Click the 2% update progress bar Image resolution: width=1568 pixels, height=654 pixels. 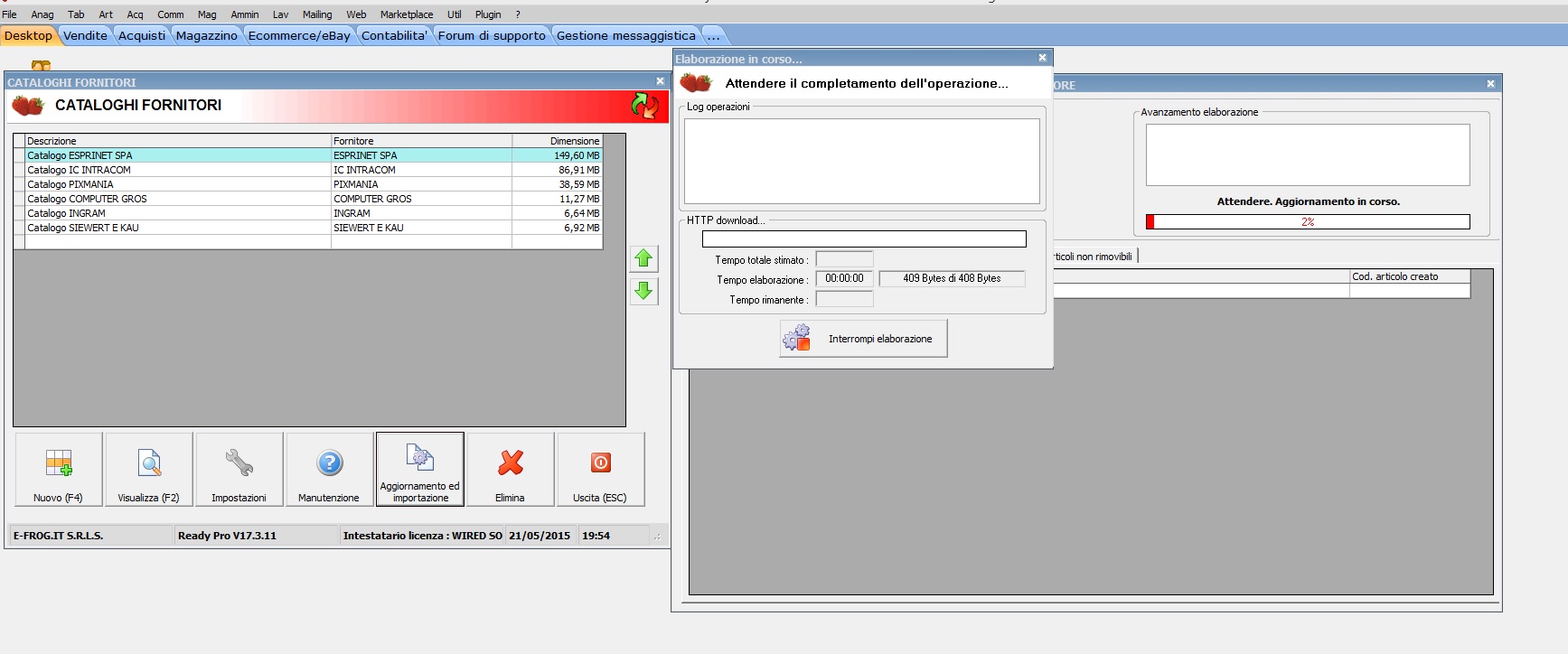click(x=1308, y=221)
